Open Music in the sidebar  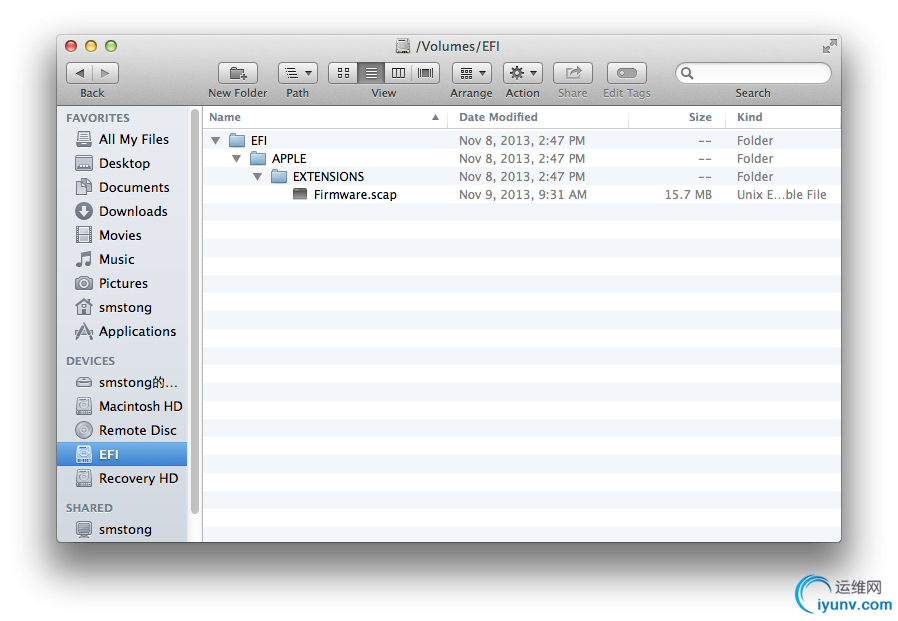pos(123,260)
